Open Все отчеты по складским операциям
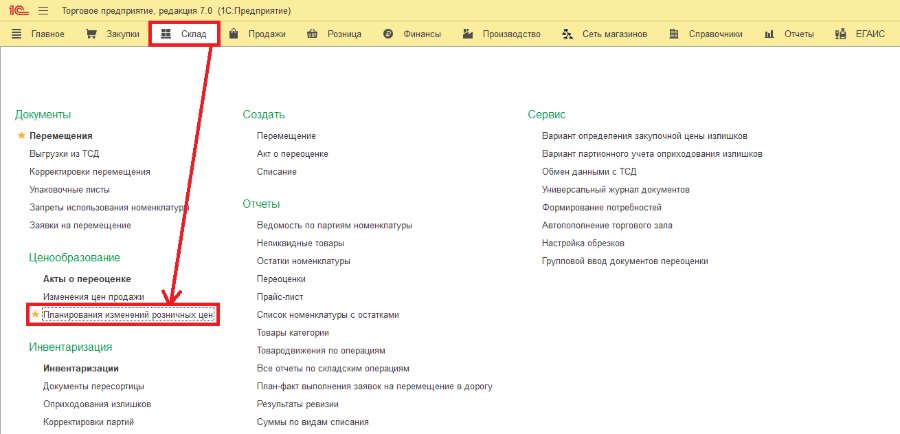 pos(333,369)
